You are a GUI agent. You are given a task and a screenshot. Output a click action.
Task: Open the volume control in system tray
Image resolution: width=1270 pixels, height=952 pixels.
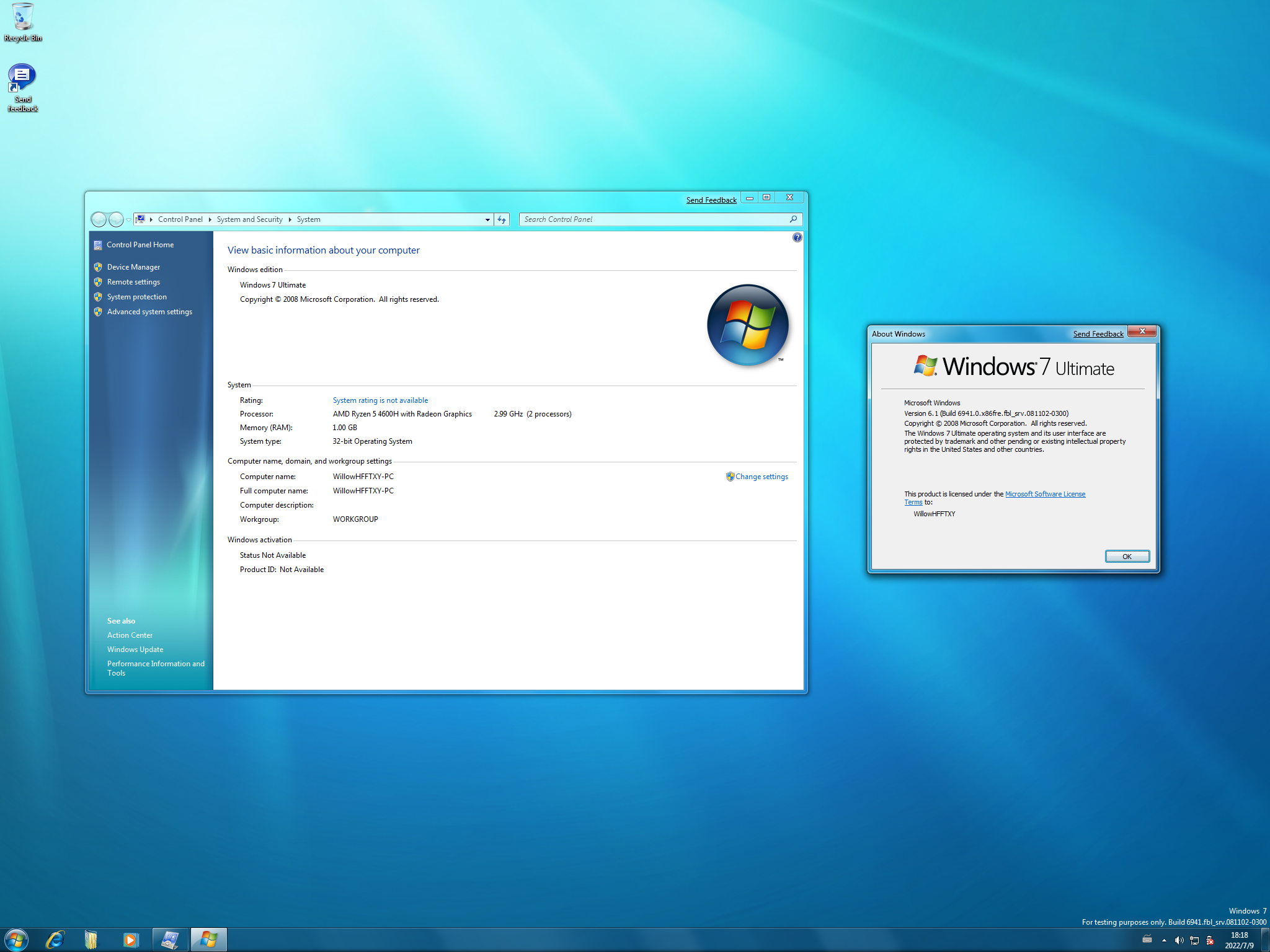1179,940
